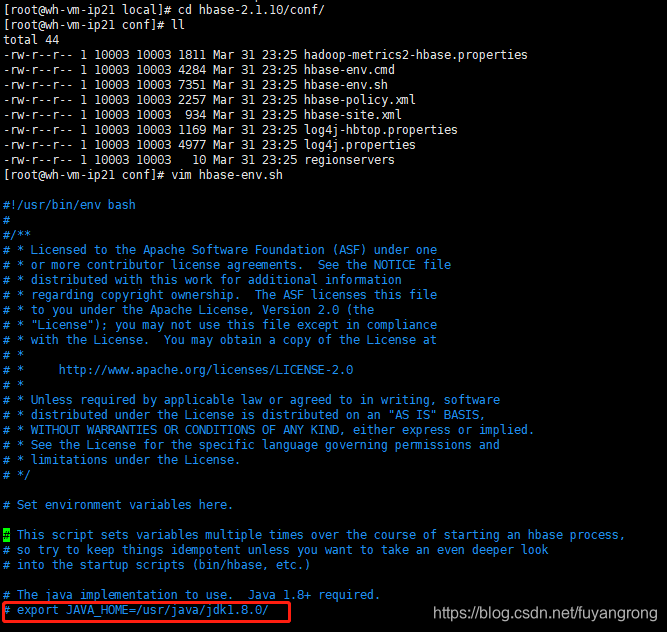Click the apache.org LICENSE-2.0 URL
The height and width of the screenshot is (632, 667).
pos(206,370)
